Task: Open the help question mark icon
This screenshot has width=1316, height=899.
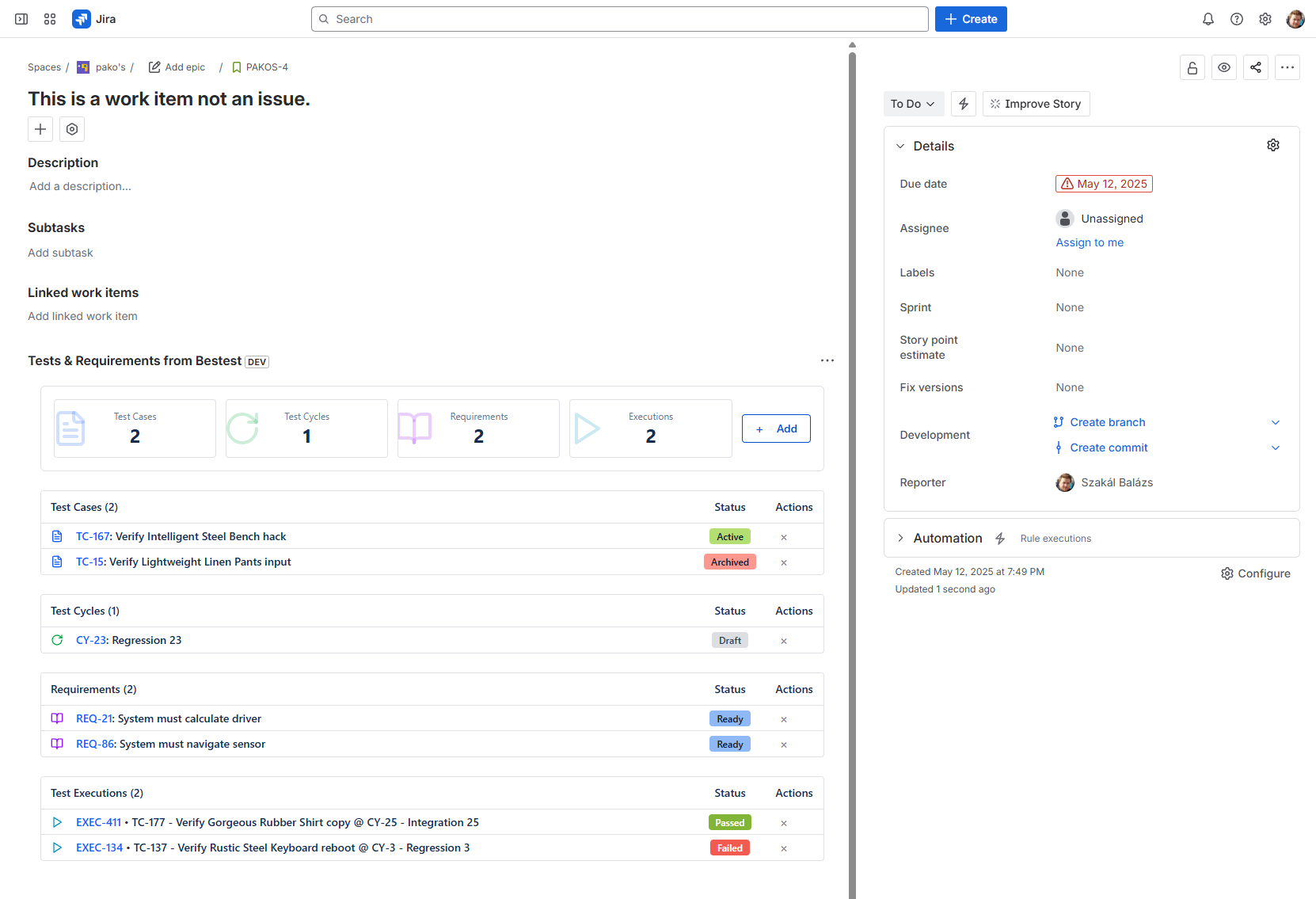Action: (1236, 19)
